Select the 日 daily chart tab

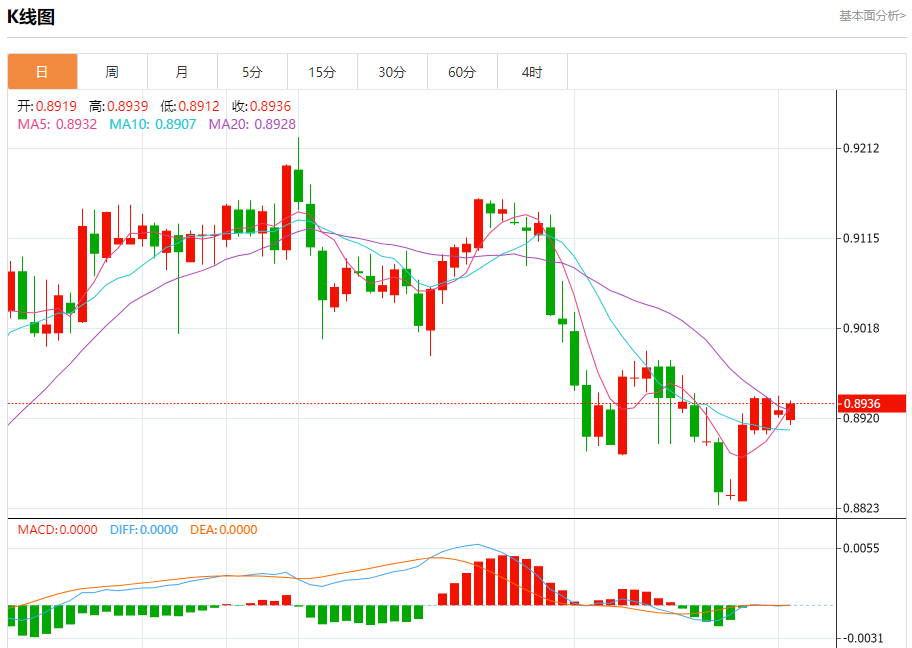coord(42,72)
